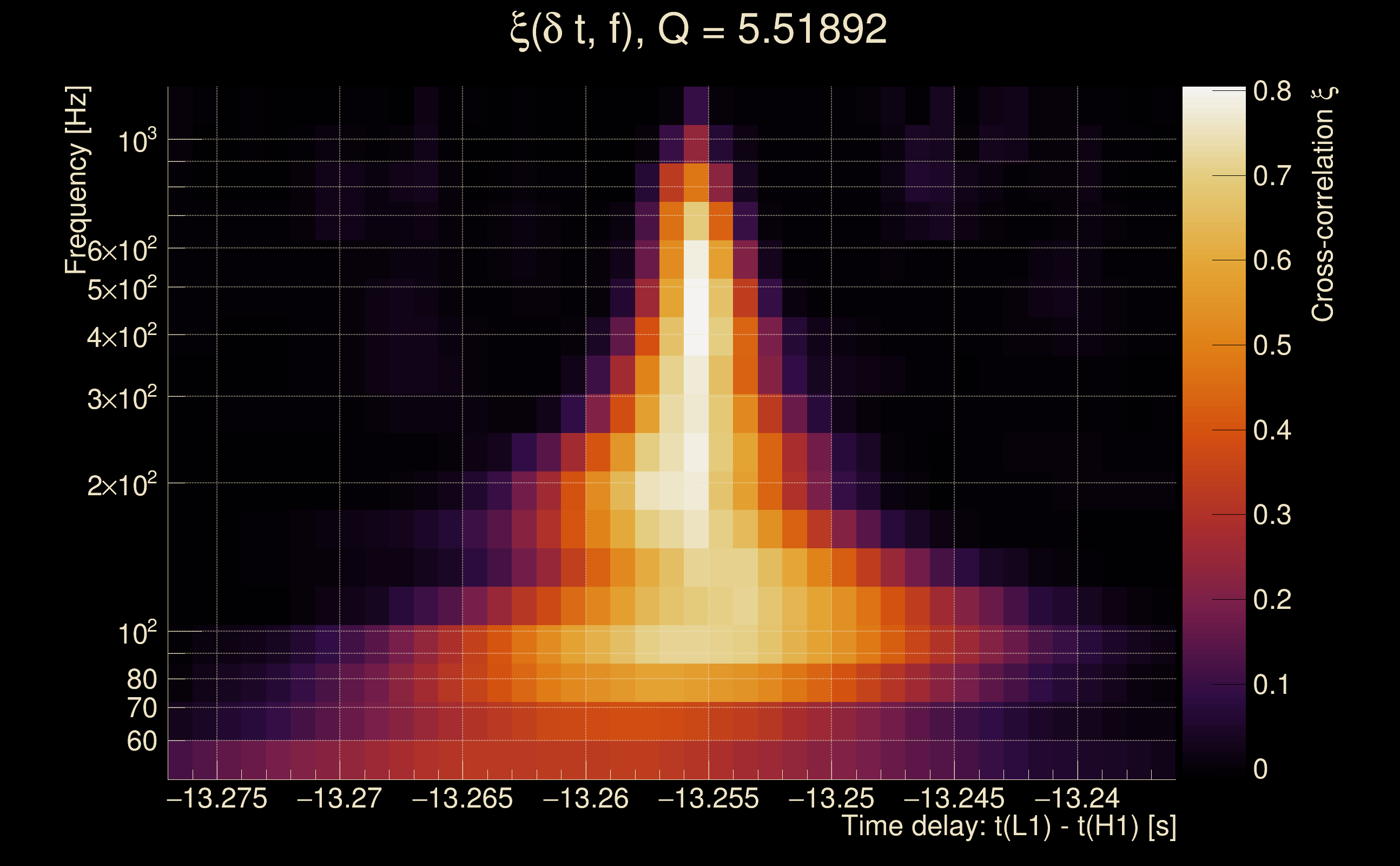
Task: Click the plot title showing Q = 5.51892
Action: pyautogui.click(x=698, y=30)
